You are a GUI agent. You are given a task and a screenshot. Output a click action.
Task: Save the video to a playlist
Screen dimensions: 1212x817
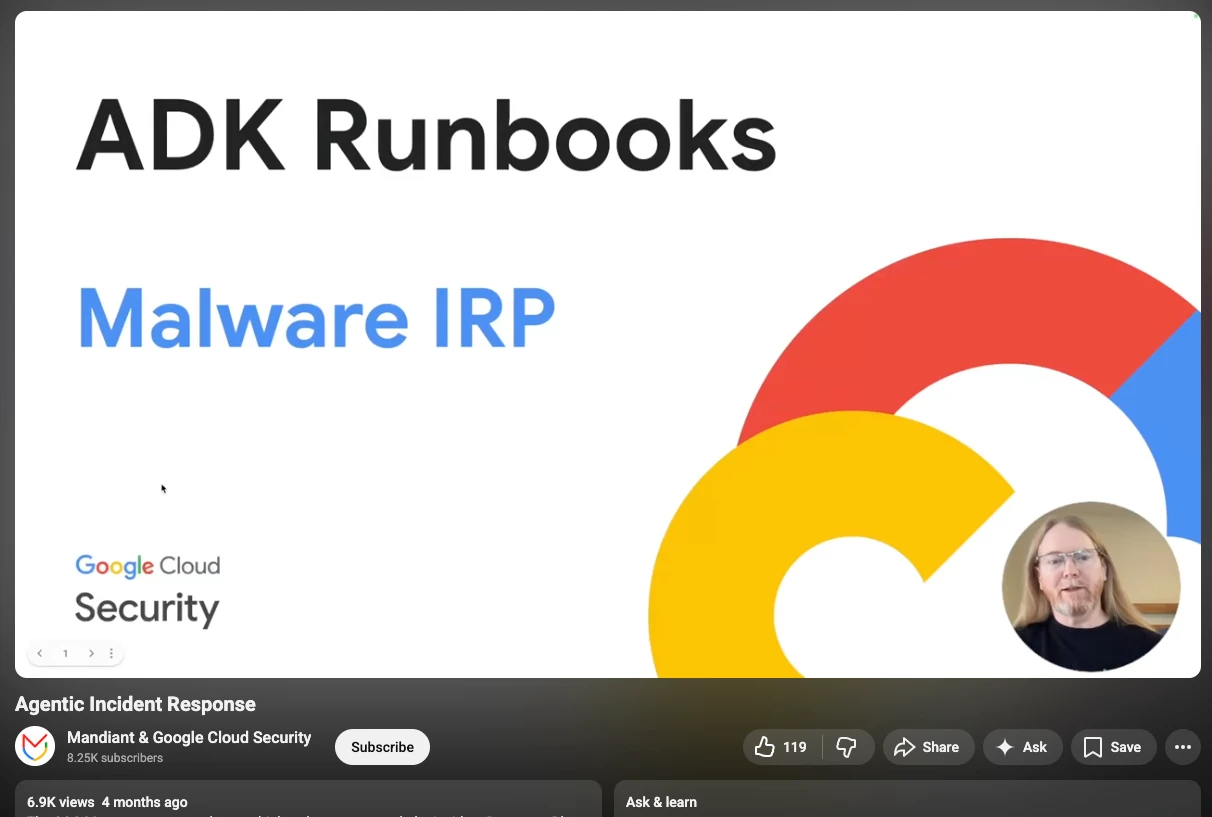click(x=1113, y=747)
